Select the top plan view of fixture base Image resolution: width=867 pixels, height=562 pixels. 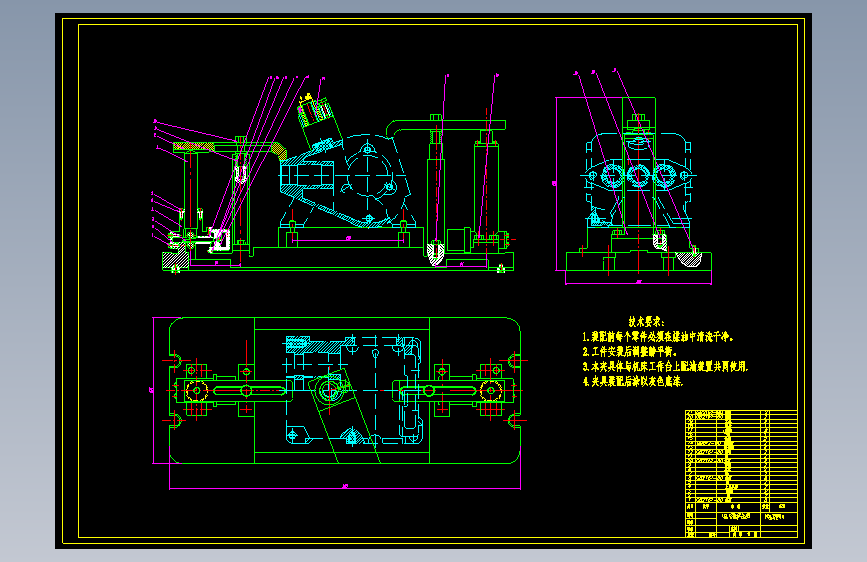pyautogui.click(x=344, y=390)
